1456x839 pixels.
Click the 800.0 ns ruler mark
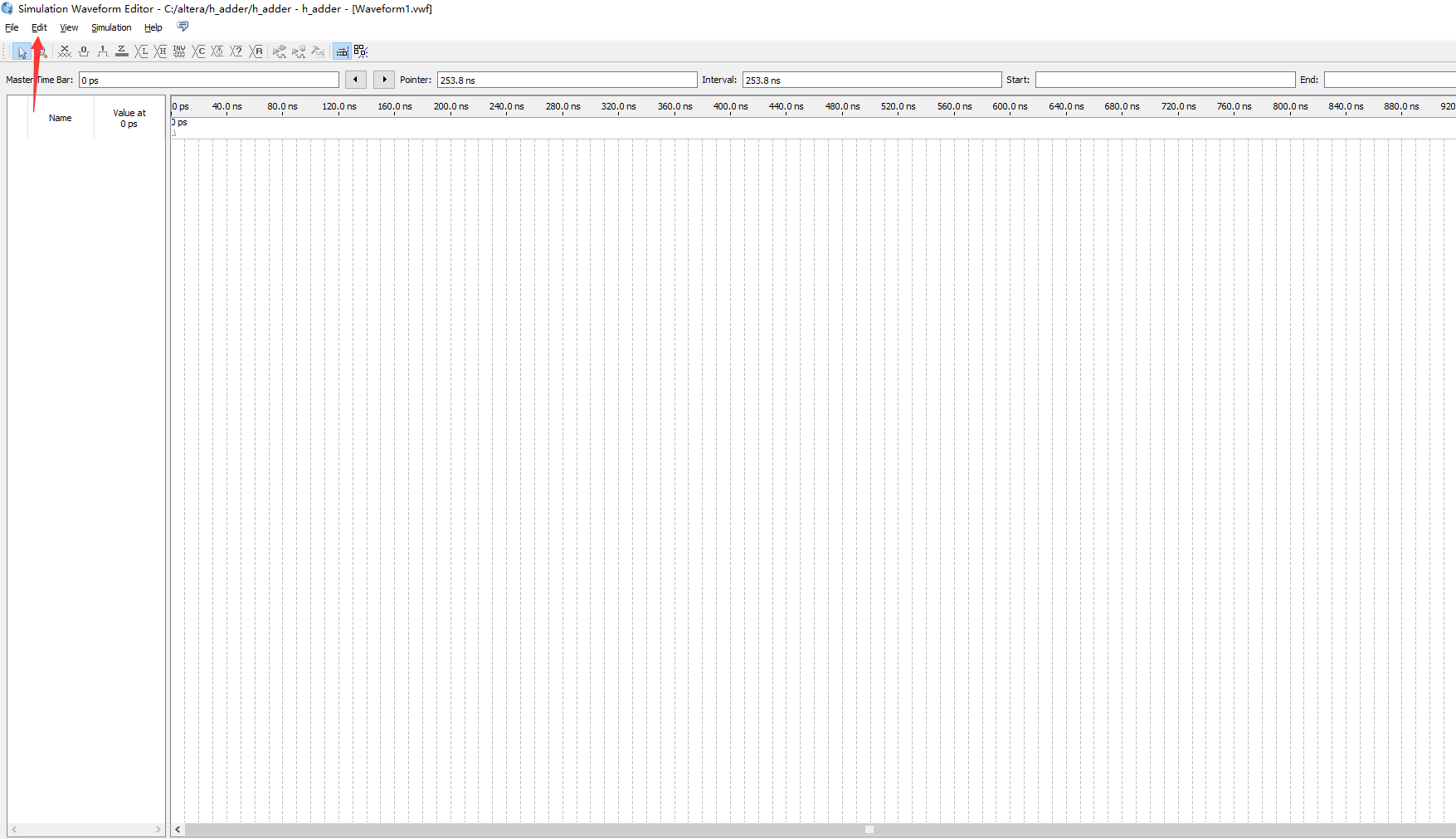coord(1291,106)
